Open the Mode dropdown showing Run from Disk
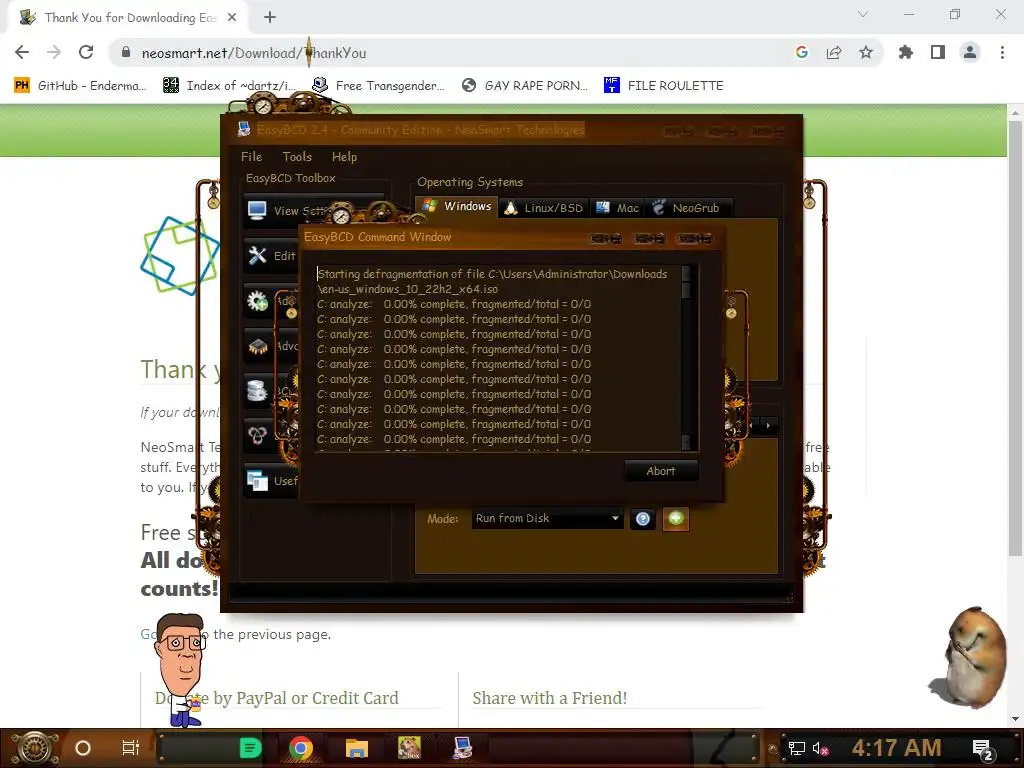 pos(547,519)
